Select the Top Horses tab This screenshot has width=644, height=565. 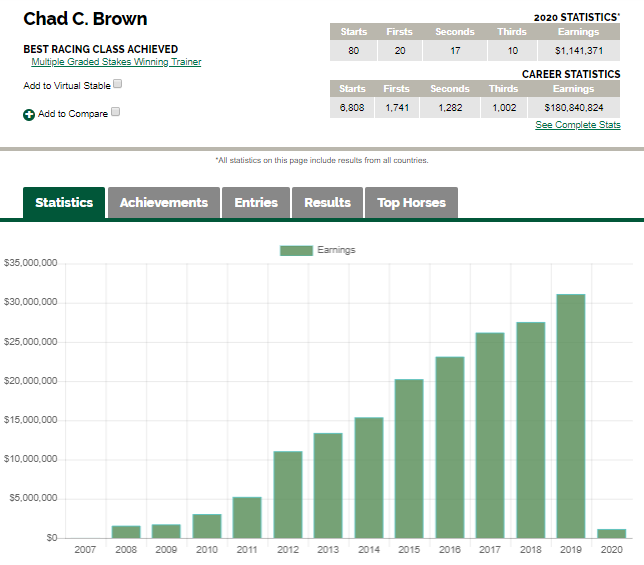tap(412, 202)
